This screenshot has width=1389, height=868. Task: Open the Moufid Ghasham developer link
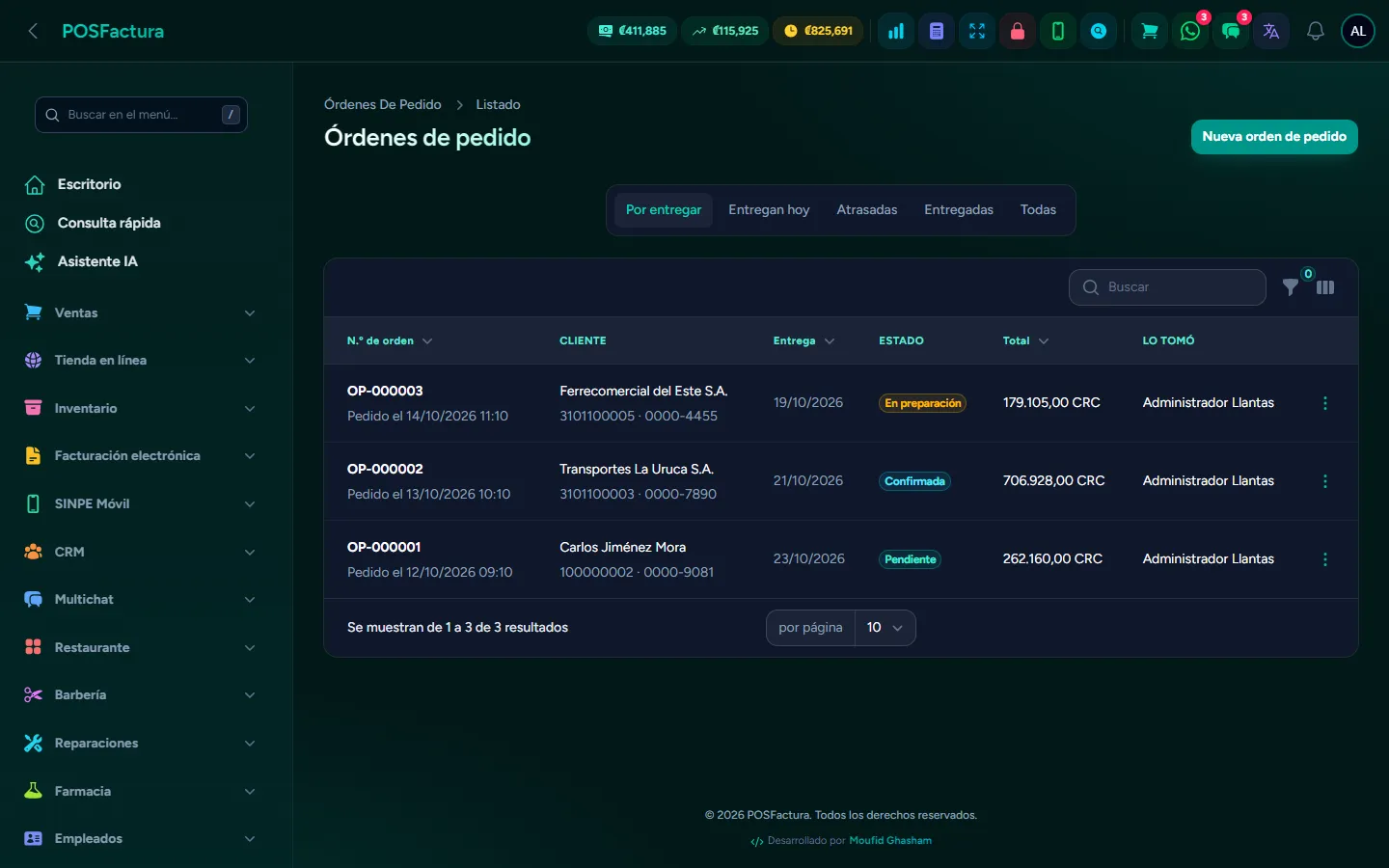[x=890, y=841]
